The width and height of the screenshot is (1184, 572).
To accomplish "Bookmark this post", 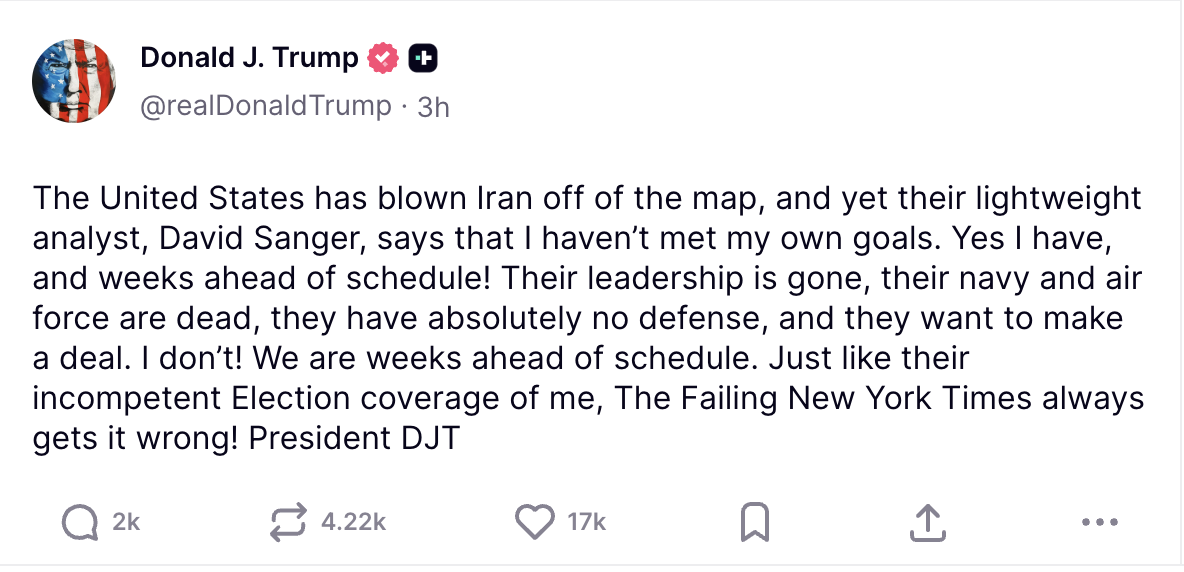I will pos(754,521).
